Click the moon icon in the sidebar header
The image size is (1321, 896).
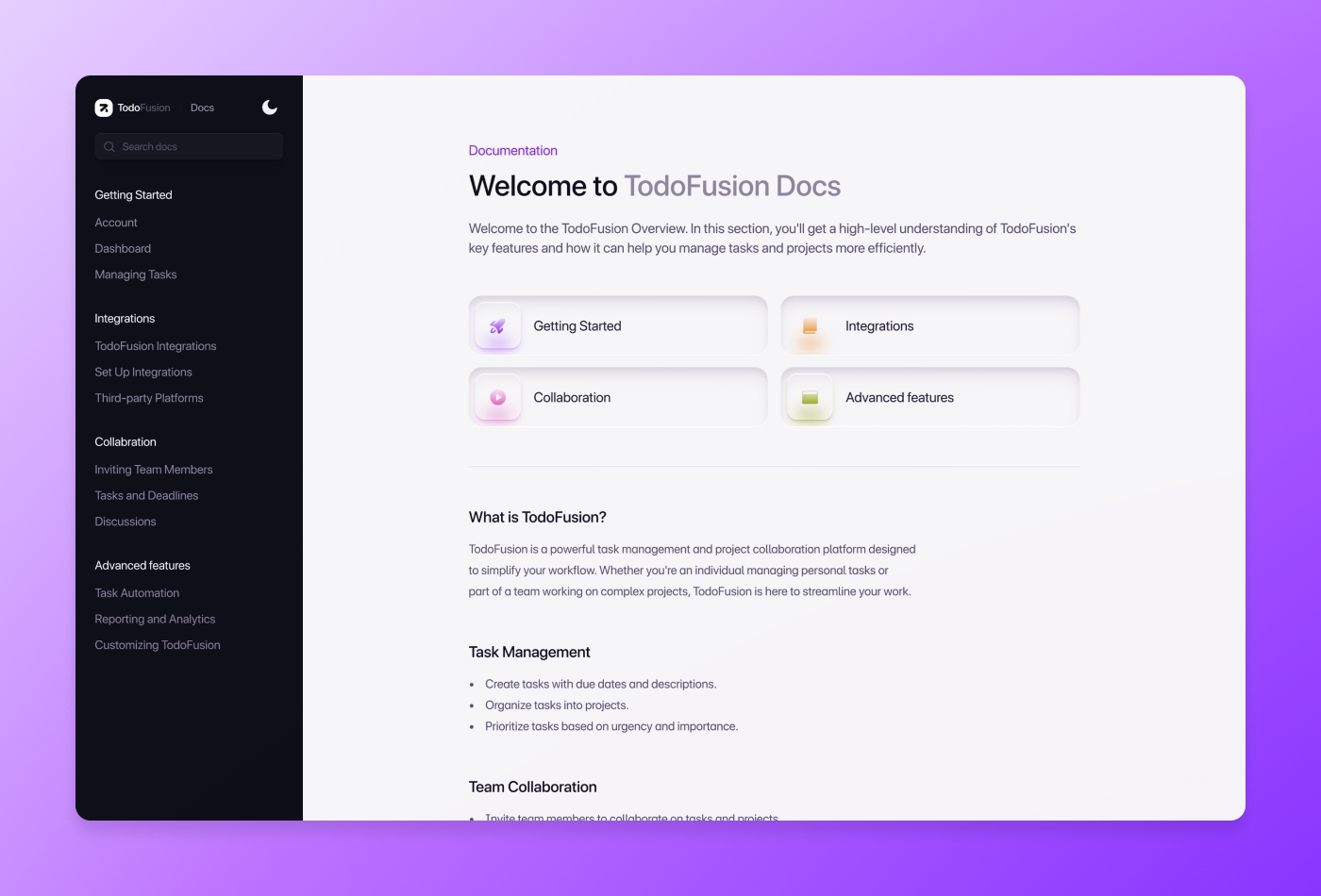(269, 108)
